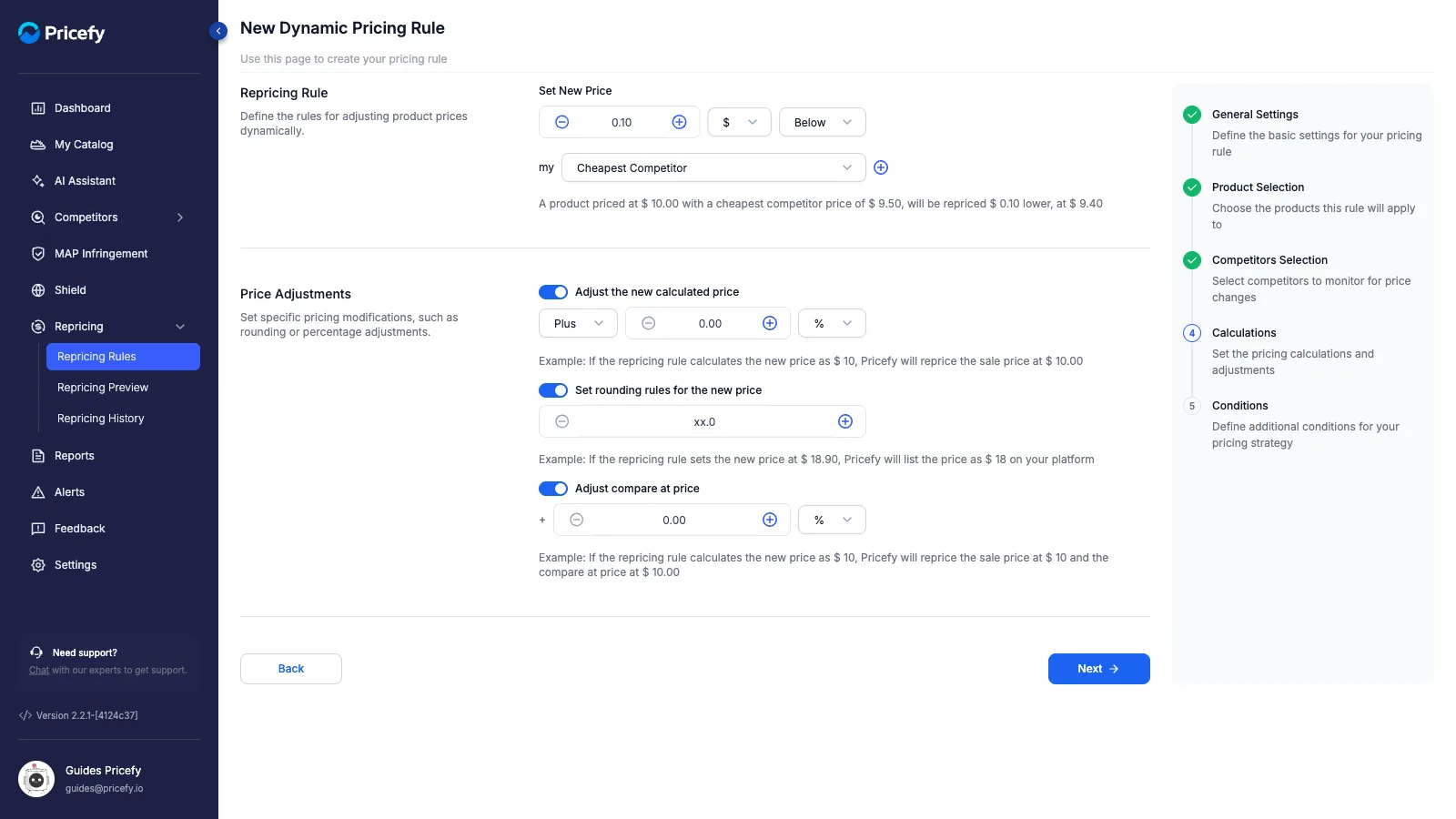This screenshot has width=1456, height=819.
Task: Select Repricing Rules submenu item
Action: point(123,357)
